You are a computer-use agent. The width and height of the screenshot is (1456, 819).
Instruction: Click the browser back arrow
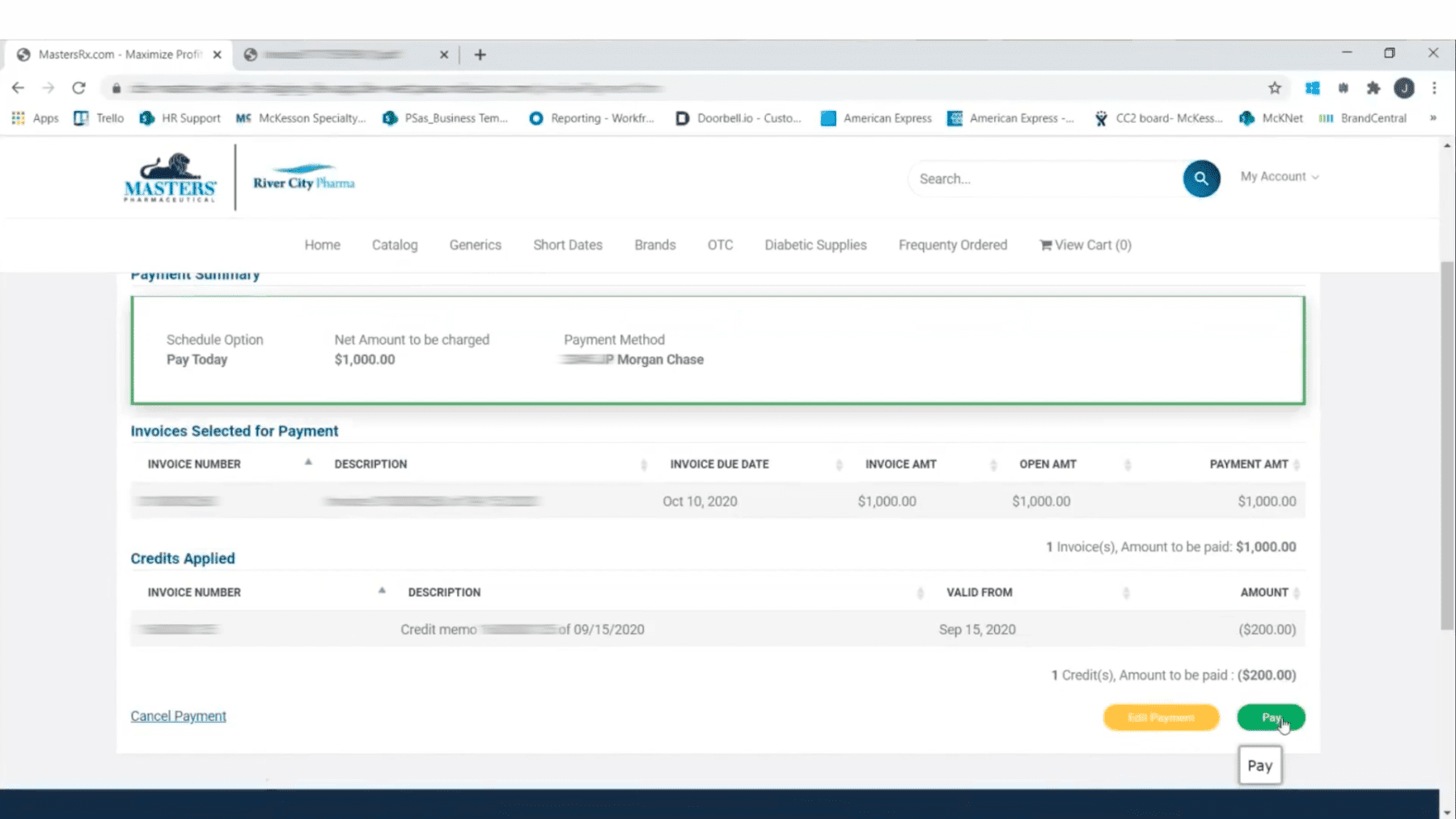pyautogui.click(x=18, y=87)
